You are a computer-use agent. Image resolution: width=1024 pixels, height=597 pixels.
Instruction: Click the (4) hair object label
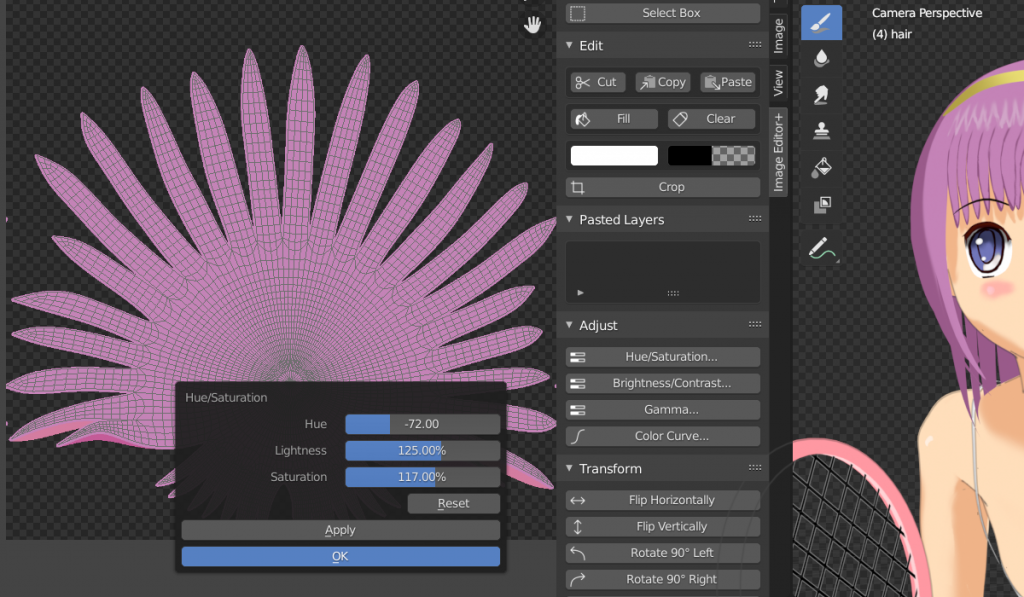tap(891, 34)
